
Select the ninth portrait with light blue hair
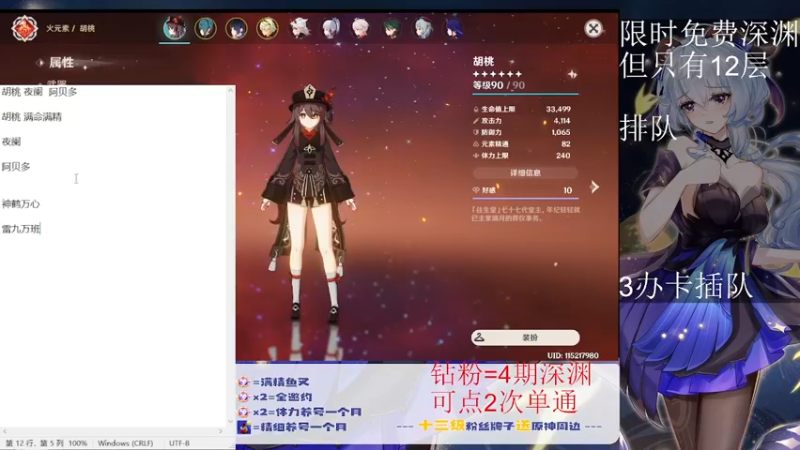[x=423, y=28]
